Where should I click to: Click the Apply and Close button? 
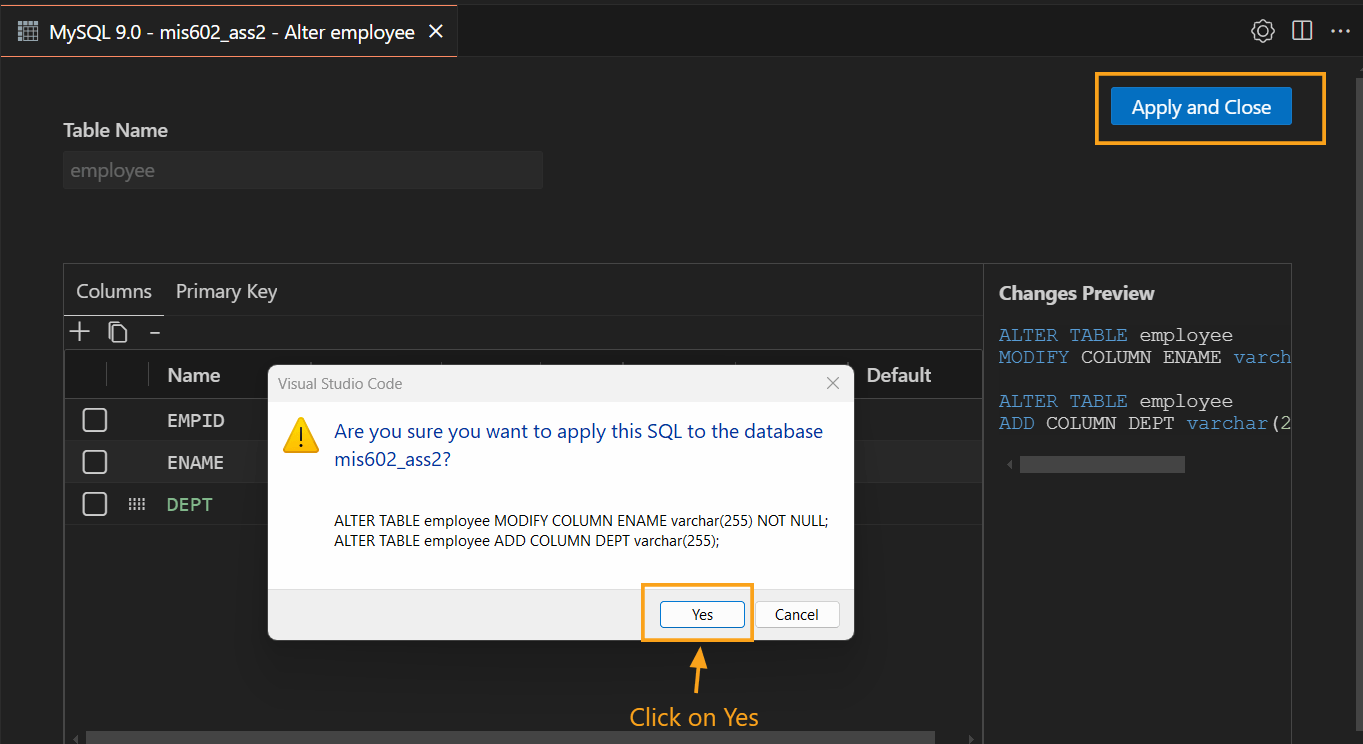1200,106
